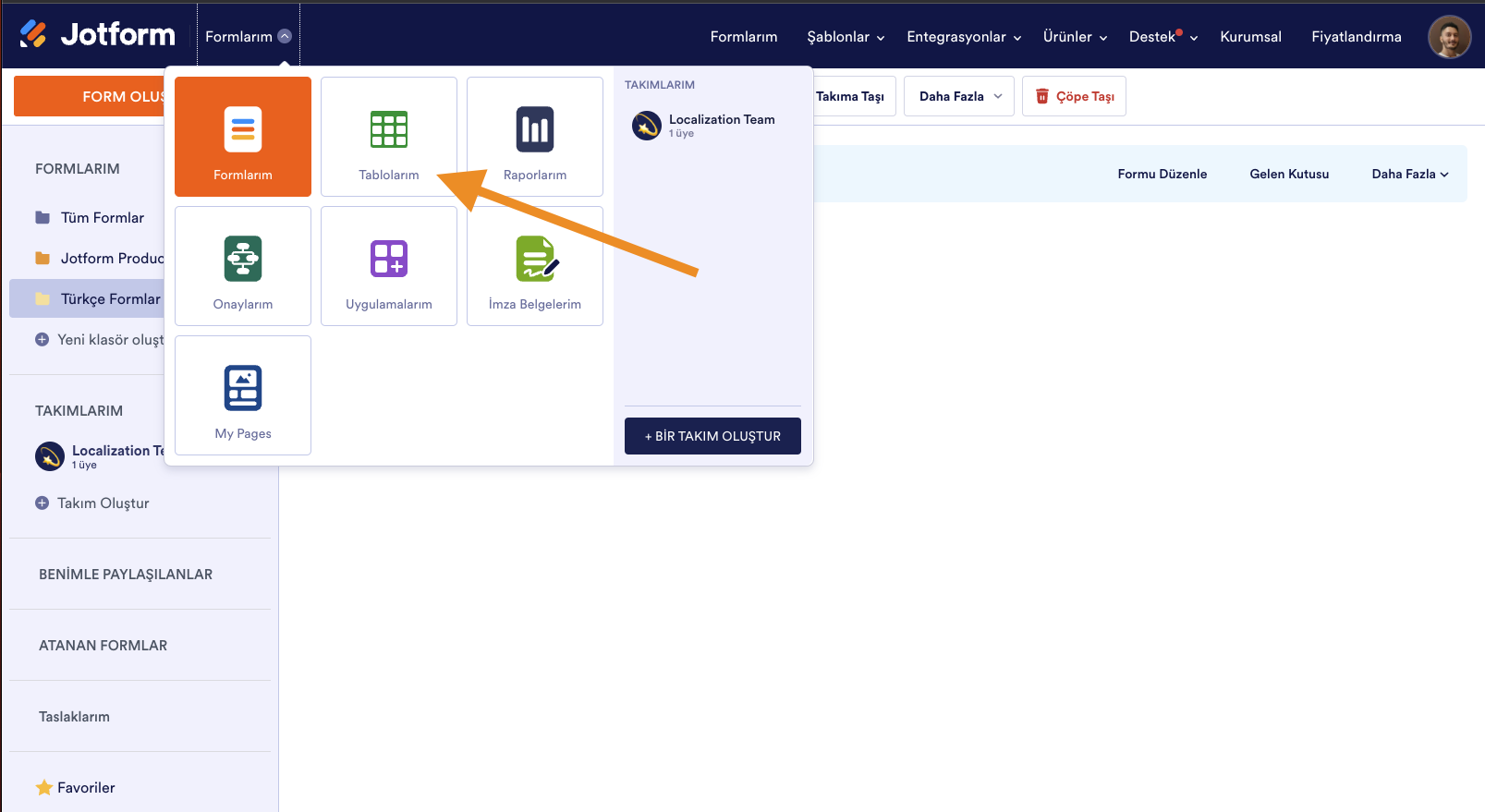
Task: Click the Localization Team avatar in sidebar
Action: [x=50, y=456]
